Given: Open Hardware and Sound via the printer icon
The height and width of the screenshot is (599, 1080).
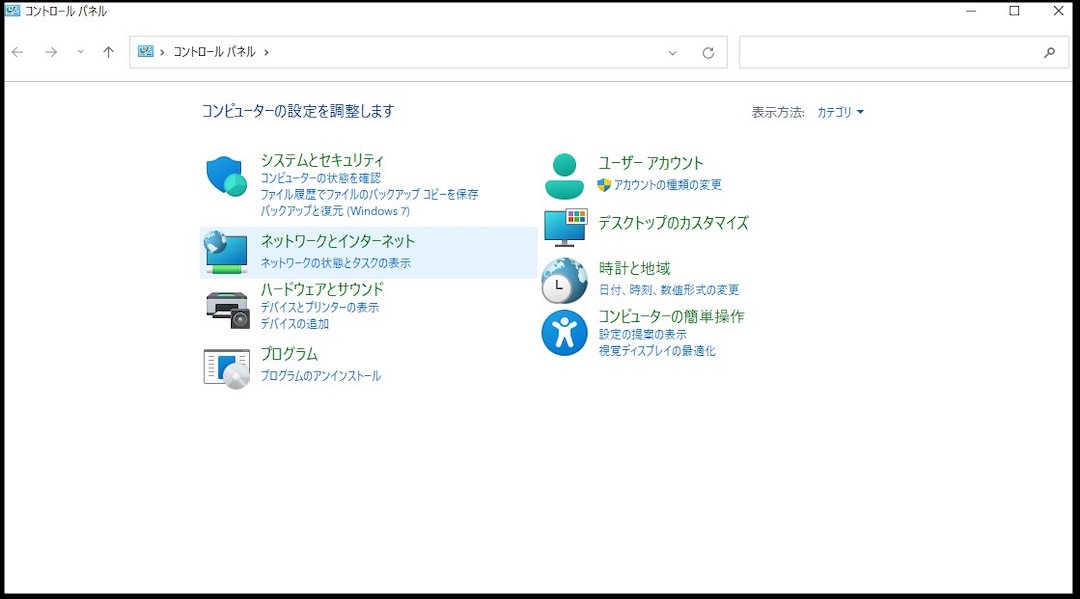Looking at the screenshot, I should [x=227, y=308].
